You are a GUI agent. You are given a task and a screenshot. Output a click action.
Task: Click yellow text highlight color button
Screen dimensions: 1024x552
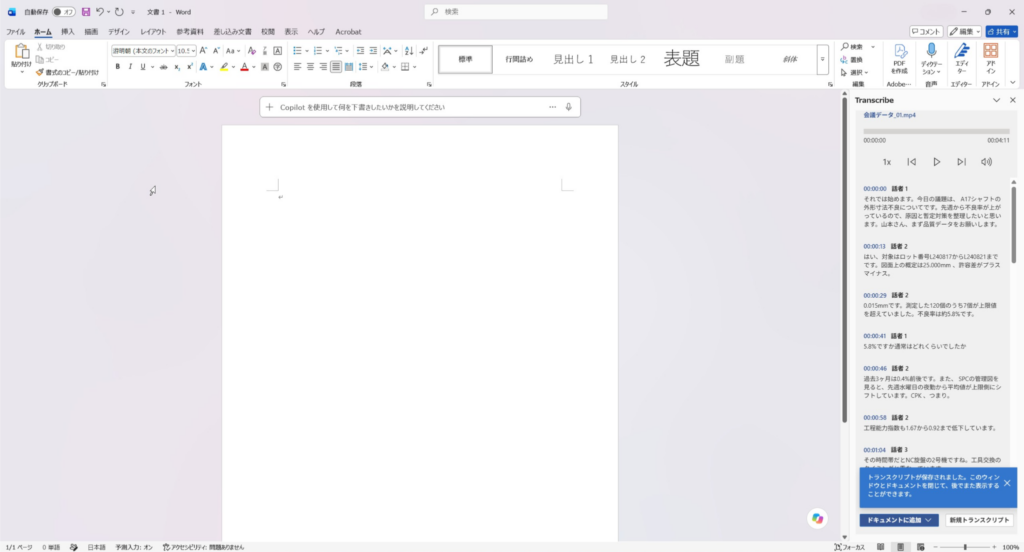[x=224, y=67]
